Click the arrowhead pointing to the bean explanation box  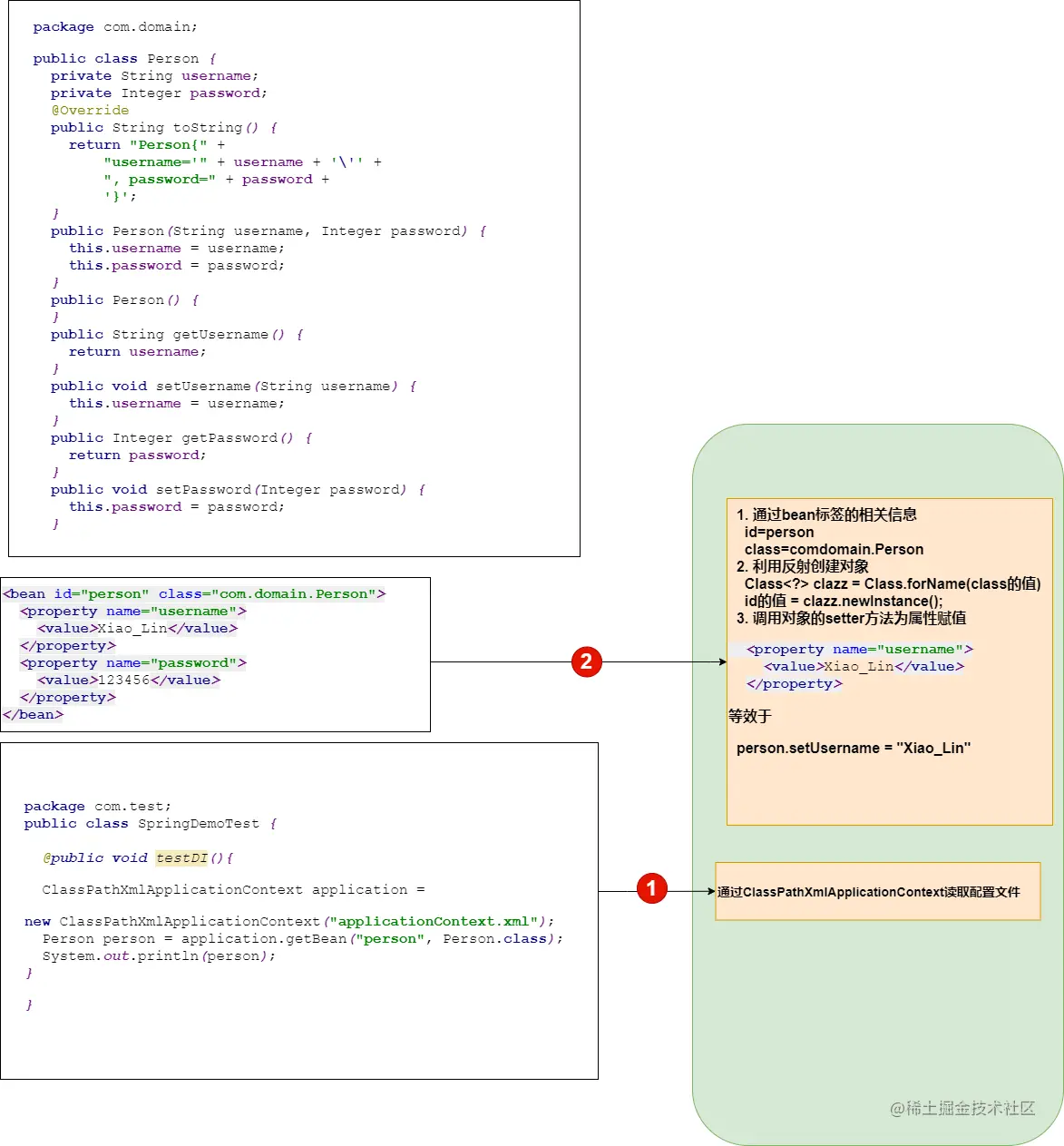[x=722, y=662]
